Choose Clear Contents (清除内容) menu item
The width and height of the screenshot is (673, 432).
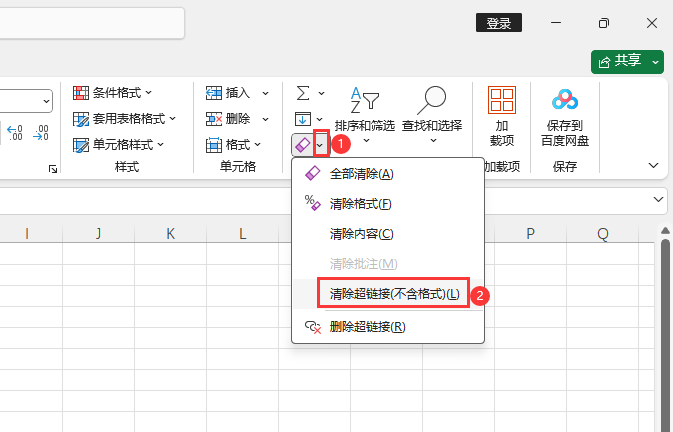click(x=388, y=234)
